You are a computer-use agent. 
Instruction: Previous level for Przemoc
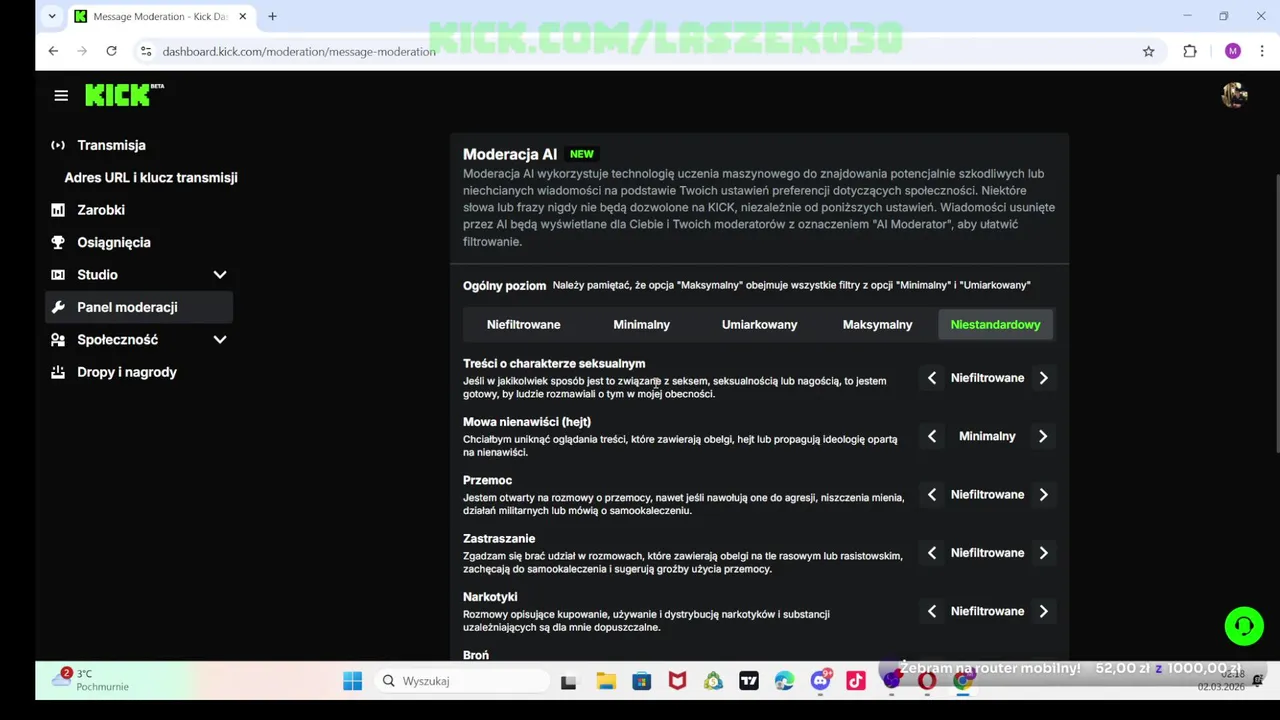pyautogui.click(x=932, y=494)
